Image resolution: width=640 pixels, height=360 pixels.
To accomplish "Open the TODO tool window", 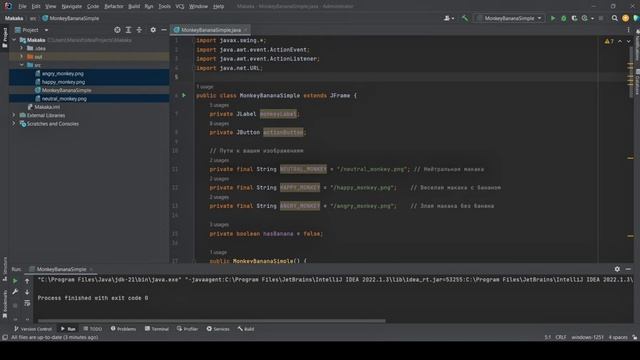I will [x=93, y=329].
